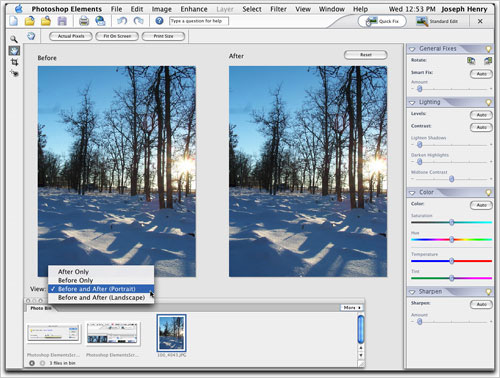Viewport: 500px width, 378px height.
Task: Click the Print icon in toolbar
Action: tap(84, 21)
